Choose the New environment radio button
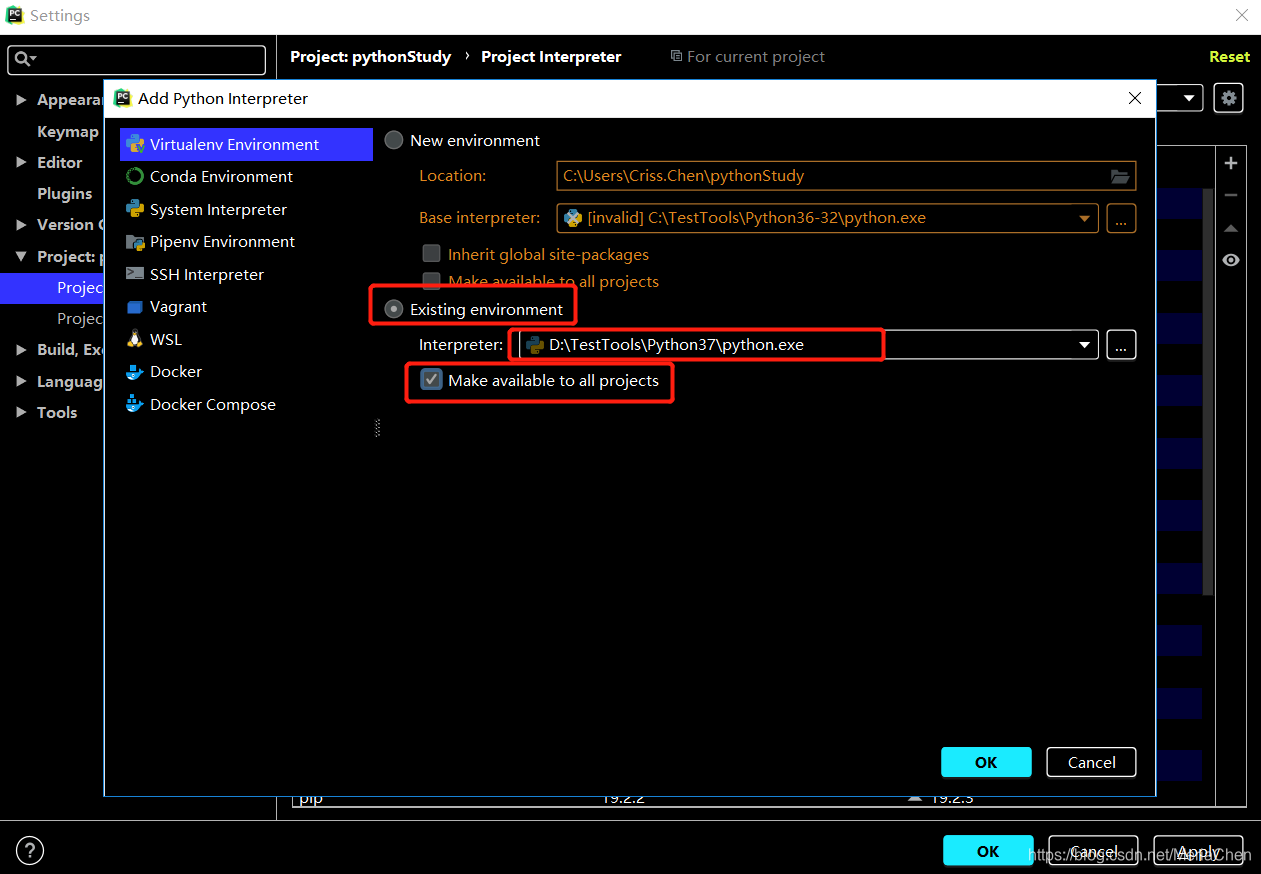Image resolution: width=1261 pixels, height=874 pixels. [394, 140]
